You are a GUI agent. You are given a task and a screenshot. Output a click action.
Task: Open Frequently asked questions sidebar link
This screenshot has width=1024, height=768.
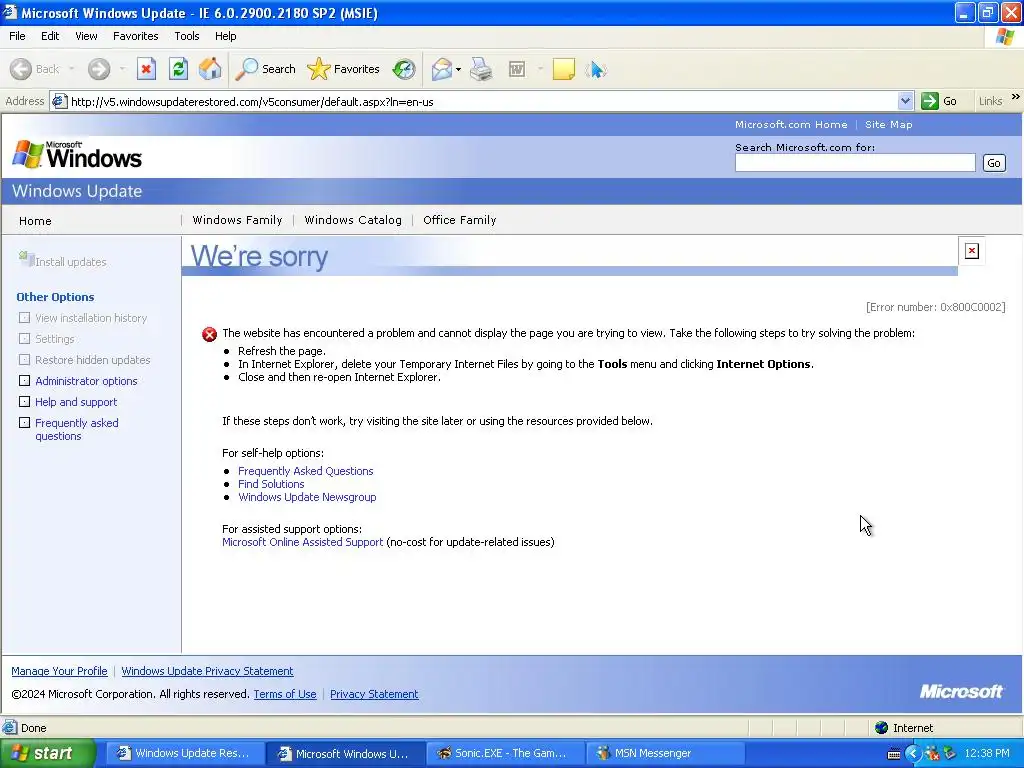(x=76, y=430)
